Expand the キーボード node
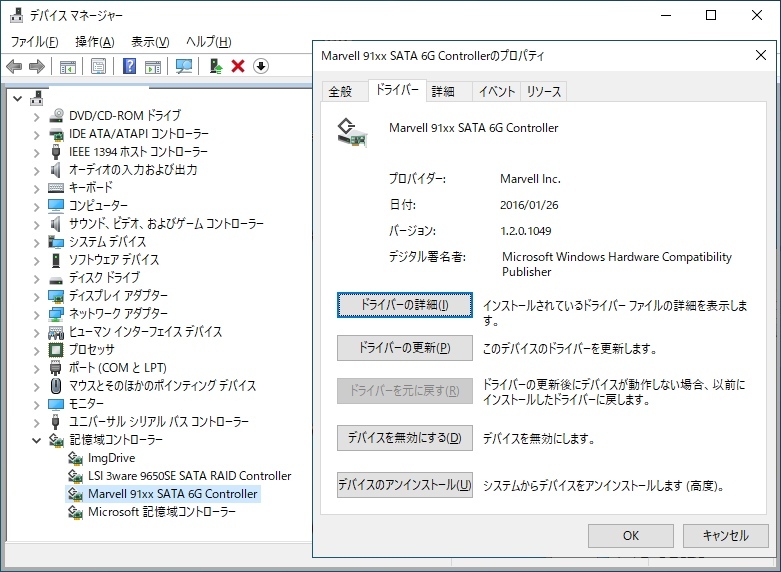This screenshot has width=781, height=572. tap(36, 189)
